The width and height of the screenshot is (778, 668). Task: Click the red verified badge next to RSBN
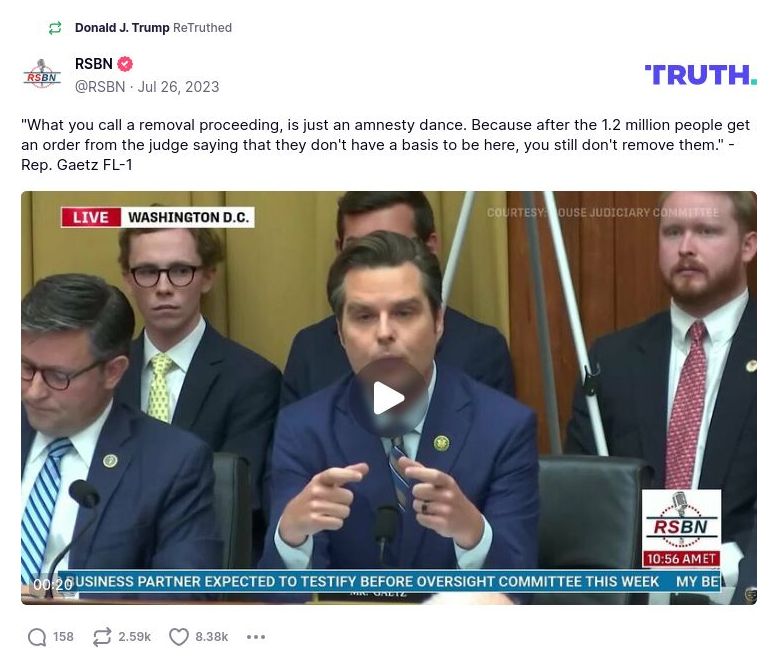pos(125,64)
